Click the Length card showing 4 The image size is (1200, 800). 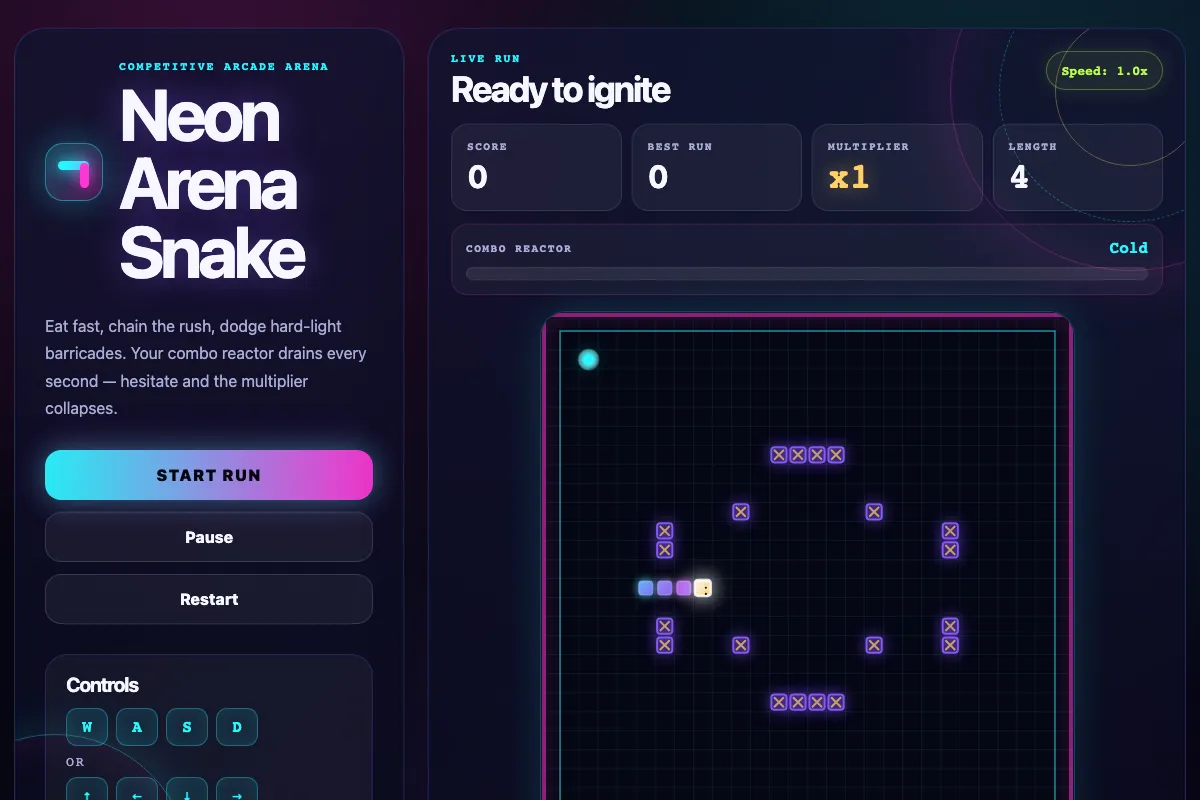(x=1078, y=167)
